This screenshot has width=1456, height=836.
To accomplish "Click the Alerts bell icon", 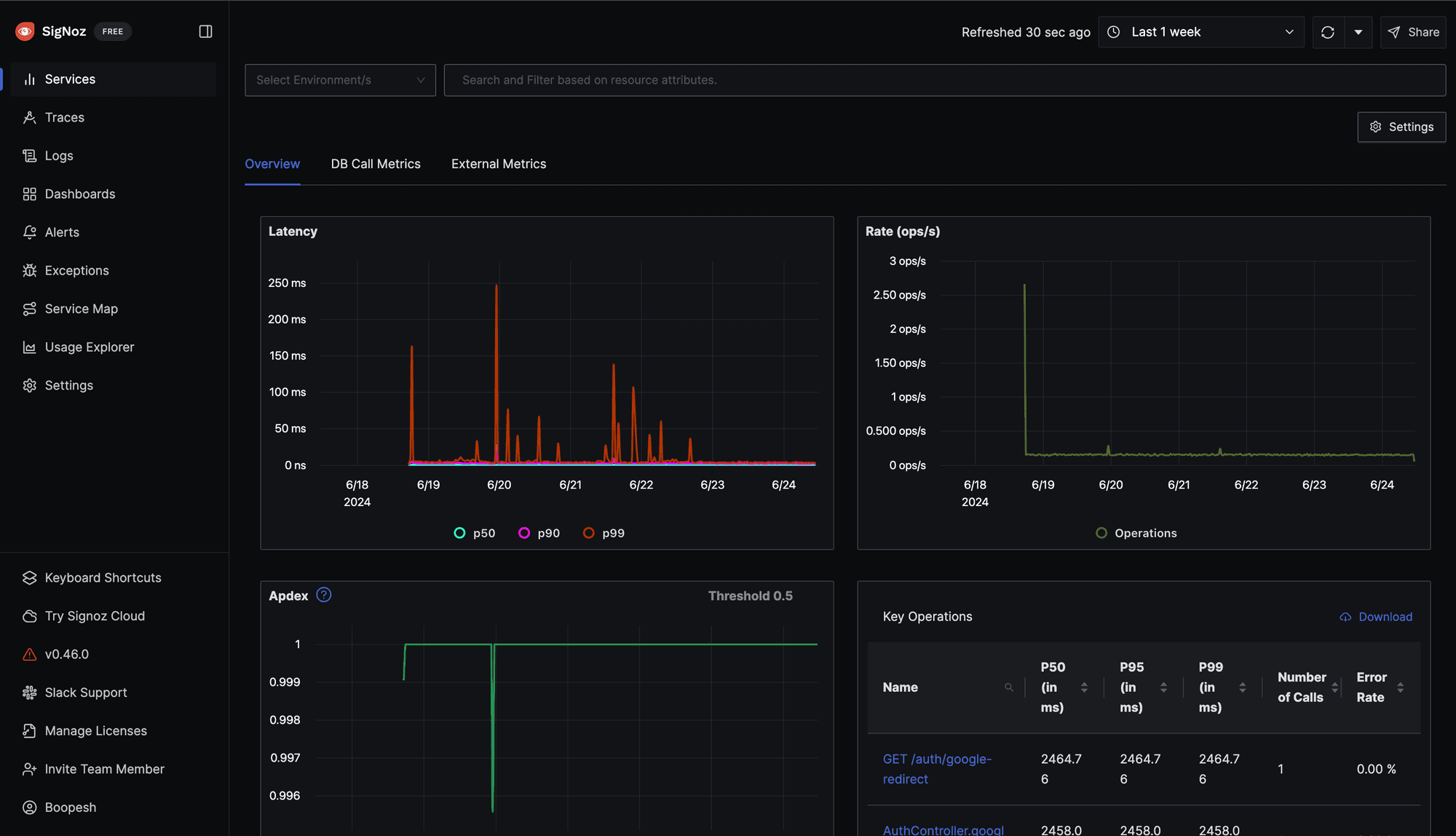I will coord(29,232).
